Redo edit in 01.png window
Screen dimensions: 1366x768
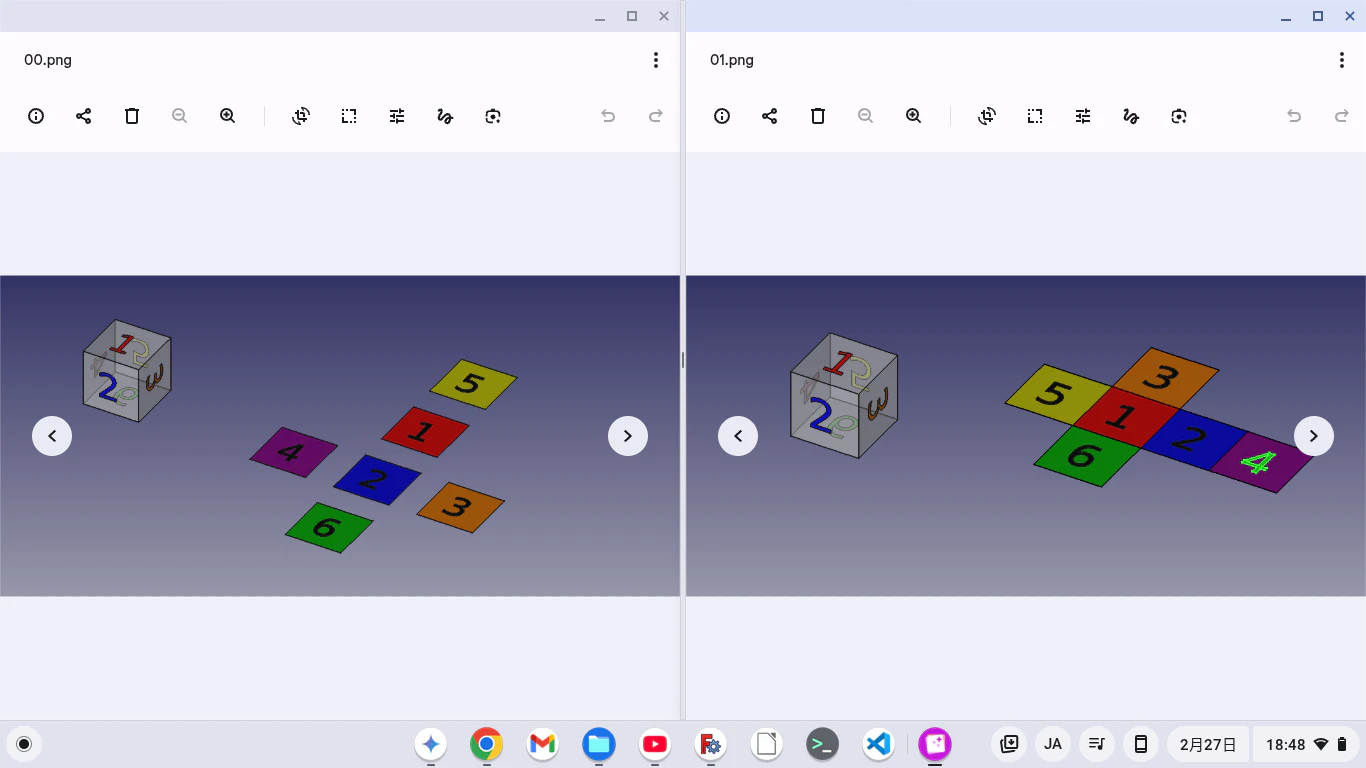click(1342, 116)
